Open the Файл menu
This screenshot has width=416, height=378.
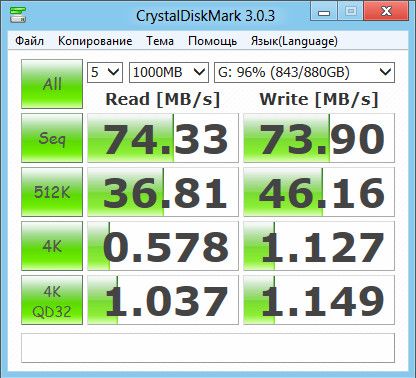coord(29,41)
